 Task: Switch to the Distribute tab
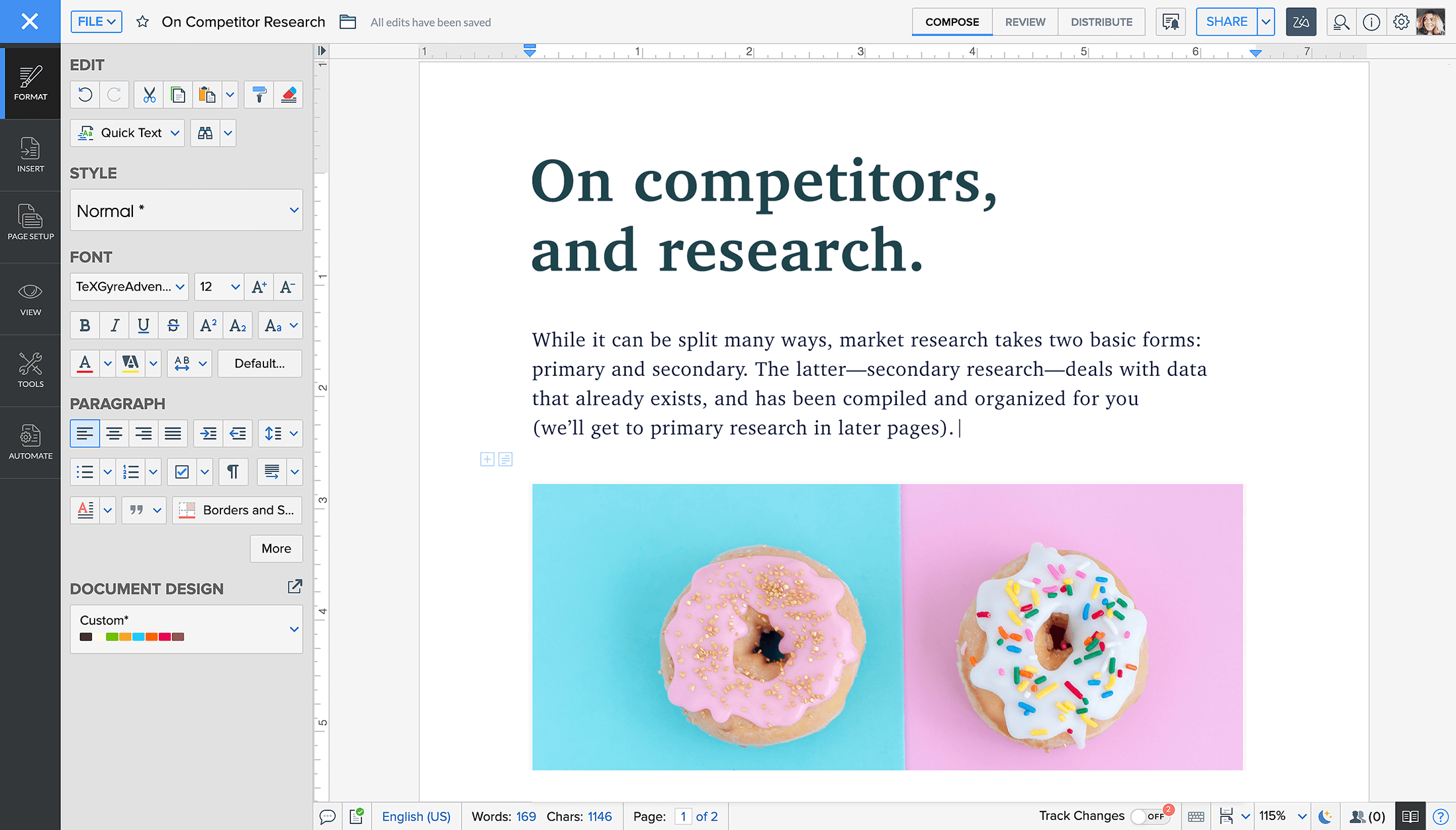1101,22
